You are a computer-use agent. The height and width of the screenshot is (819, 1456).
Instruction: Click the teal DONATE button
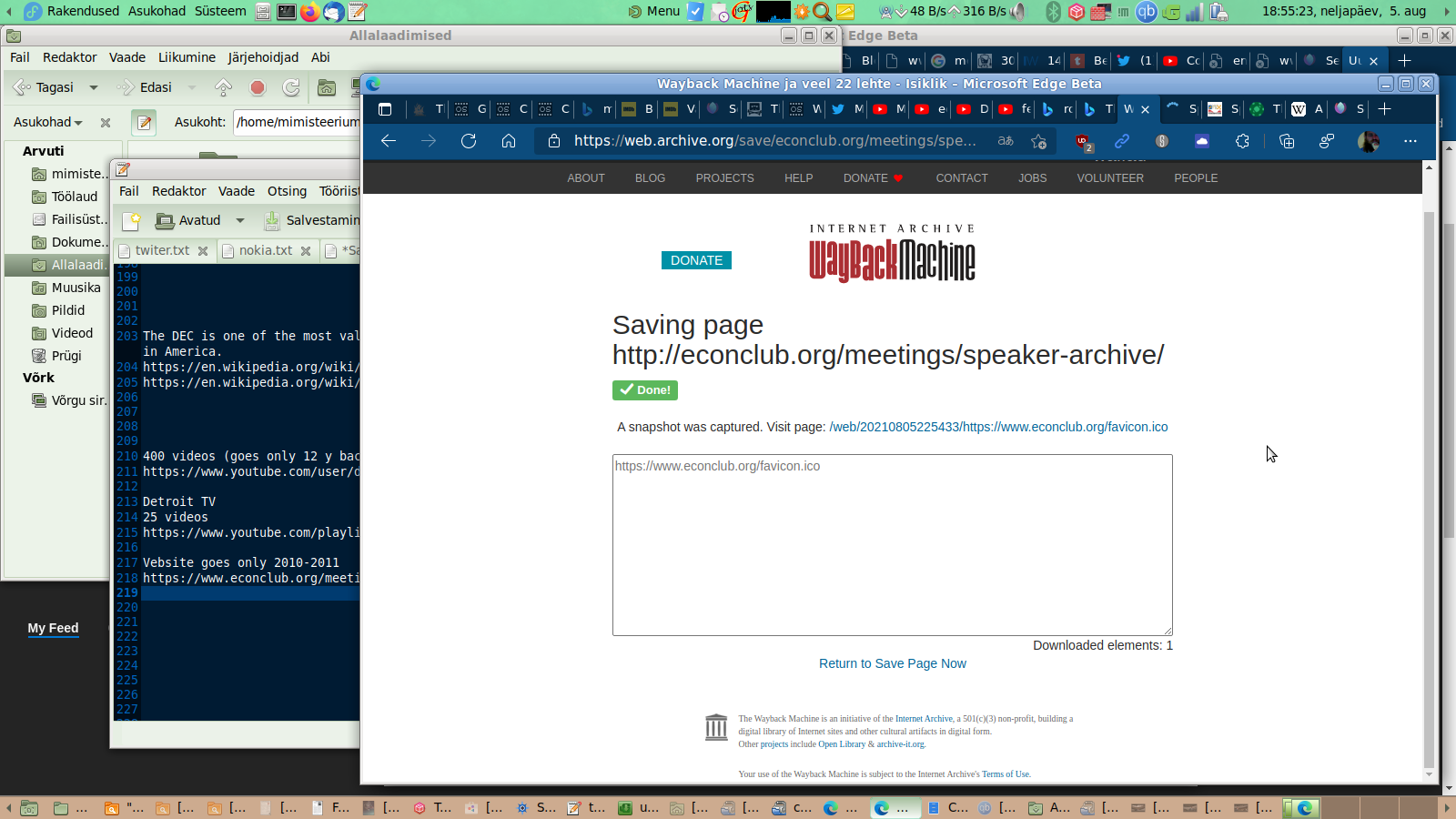pyautogui.click(x=696, y=260)
